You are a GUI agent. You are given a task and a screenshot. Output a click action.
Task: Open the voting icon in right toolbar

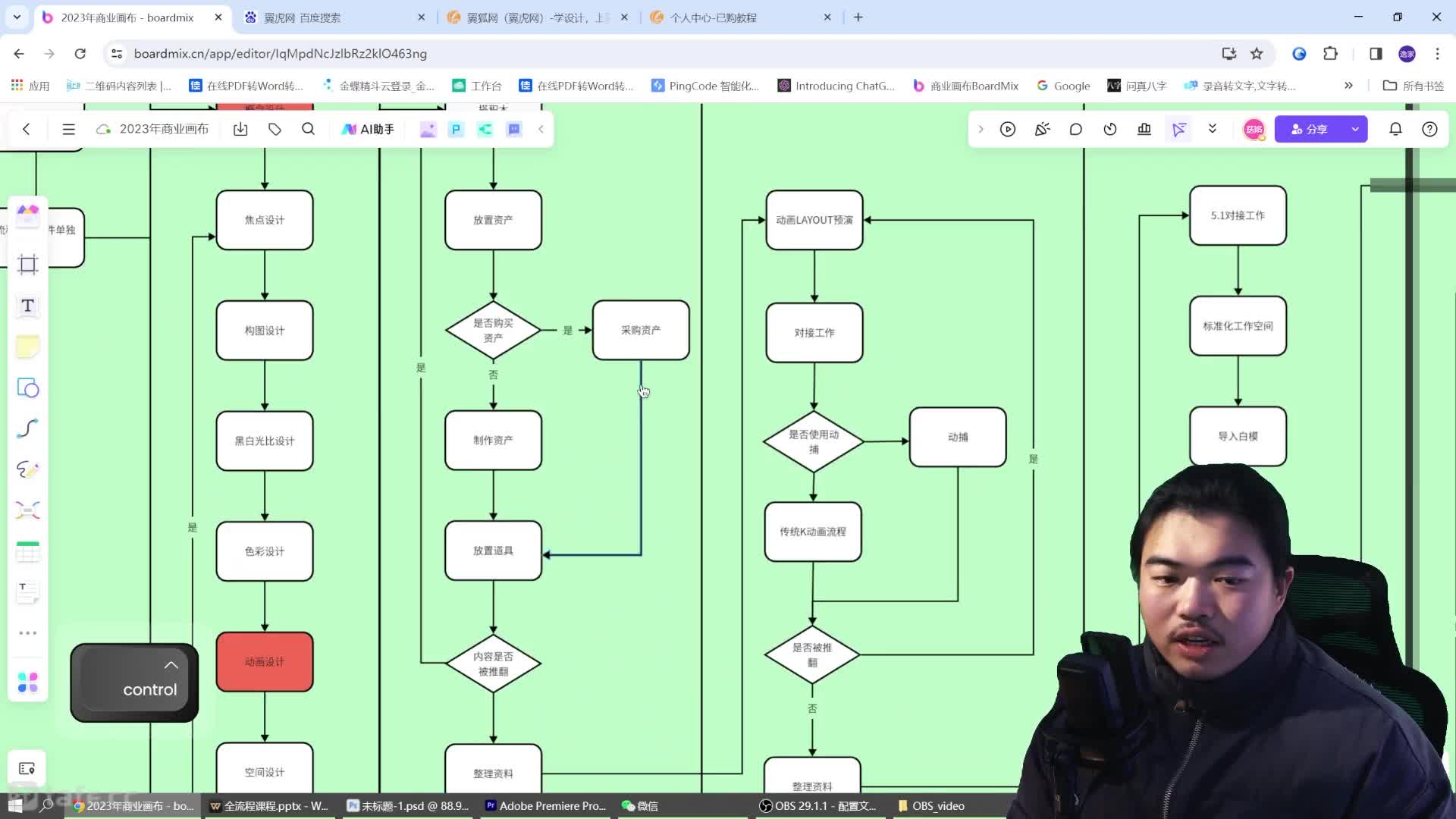pos(1144,129)
